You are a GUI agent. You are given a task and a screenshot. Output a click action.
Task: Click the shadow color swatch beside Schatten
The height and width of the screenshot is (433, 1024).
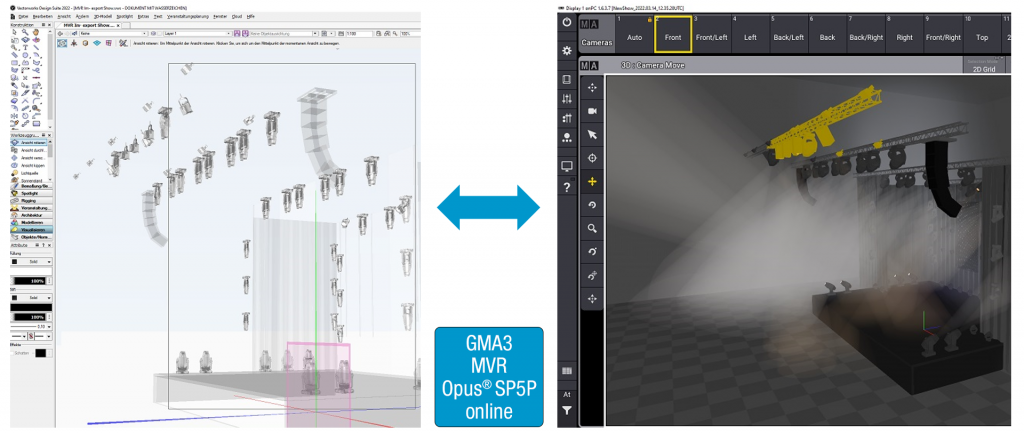(x=40, y=353)
